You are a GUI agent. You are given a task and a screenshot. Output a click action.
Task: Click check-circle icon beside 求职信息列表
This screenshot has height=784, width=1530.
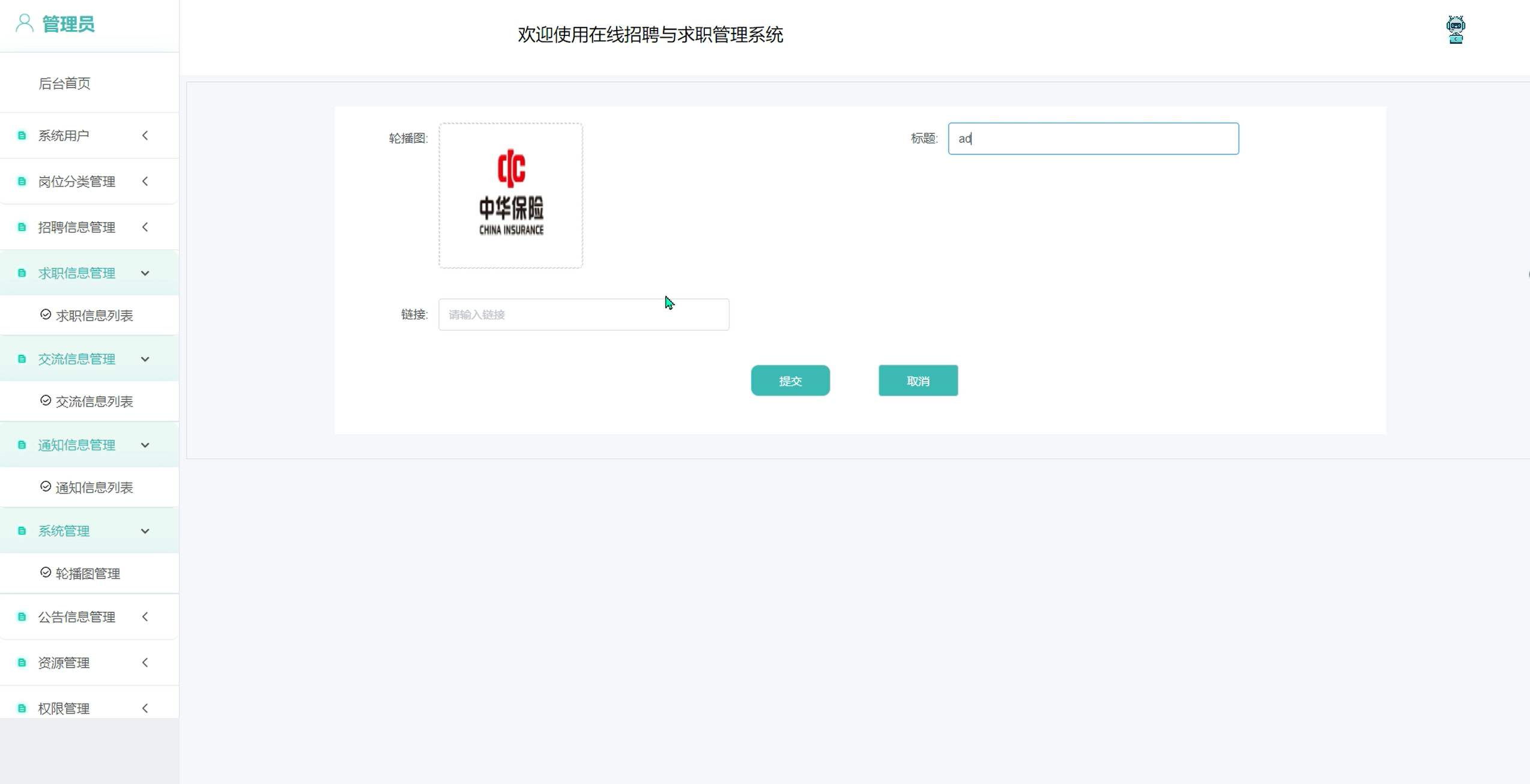pyautogui.click(x=46, y=315)
